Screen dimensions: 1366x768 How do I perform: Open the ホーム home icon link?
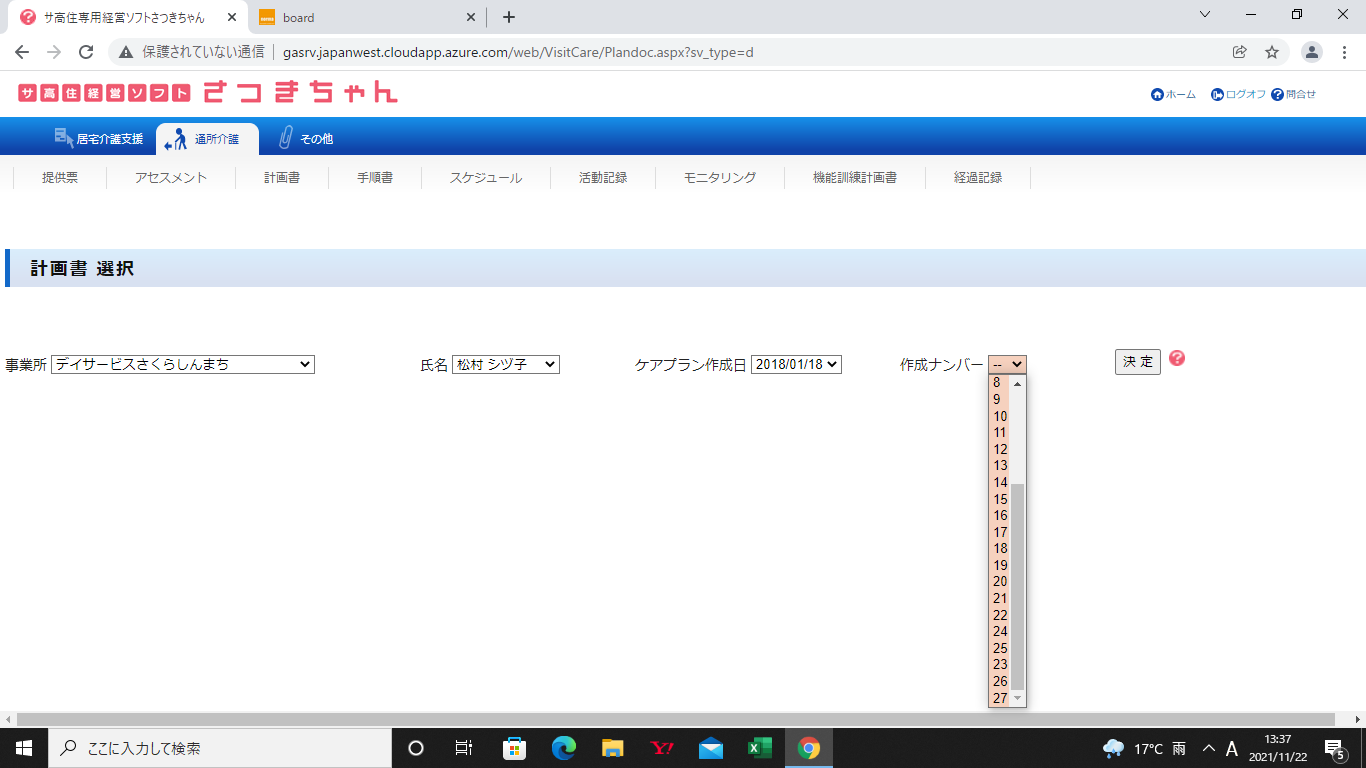pyautogui.click(x=1157, y=94)
